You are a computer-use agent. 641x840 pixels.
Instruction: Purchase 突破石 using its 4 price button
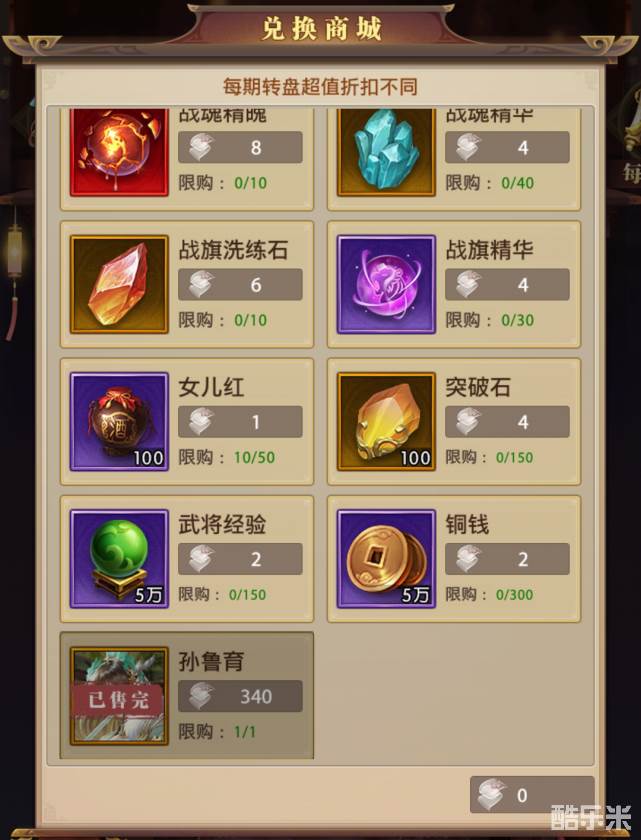(507, 422)
